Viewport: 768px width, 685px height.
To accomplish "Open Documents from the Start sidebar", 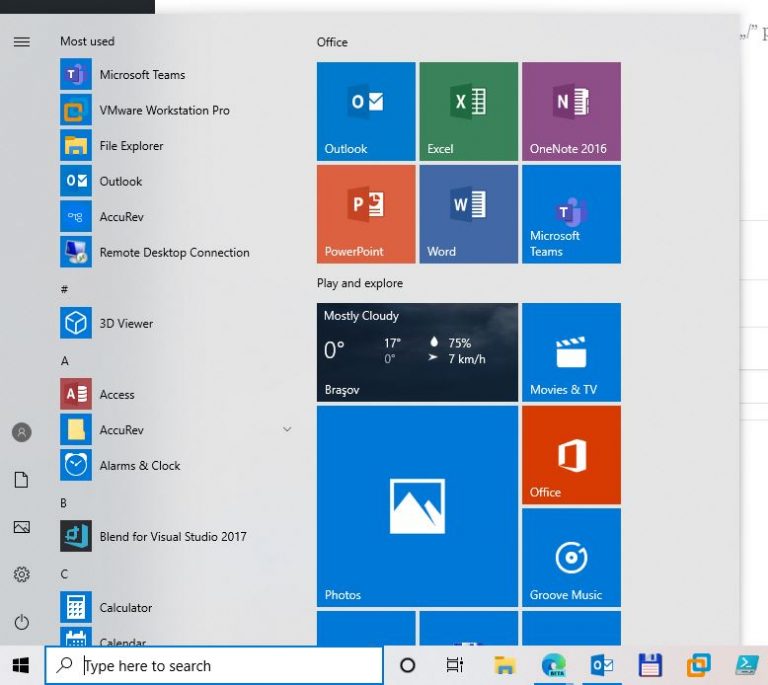I will [22, 480].
